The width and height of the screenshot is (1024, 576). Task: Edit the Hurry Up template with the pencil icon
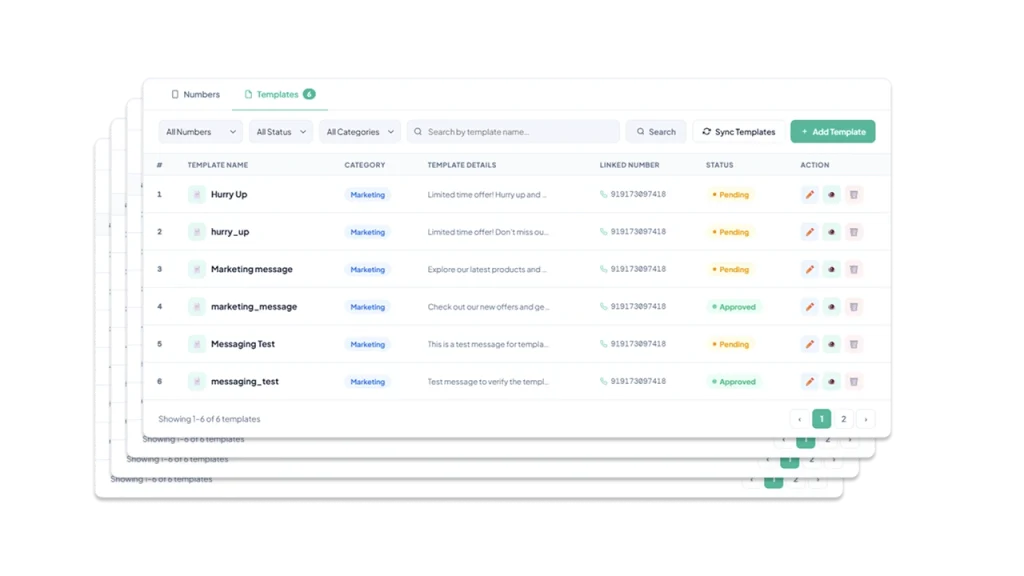(809, 195)
